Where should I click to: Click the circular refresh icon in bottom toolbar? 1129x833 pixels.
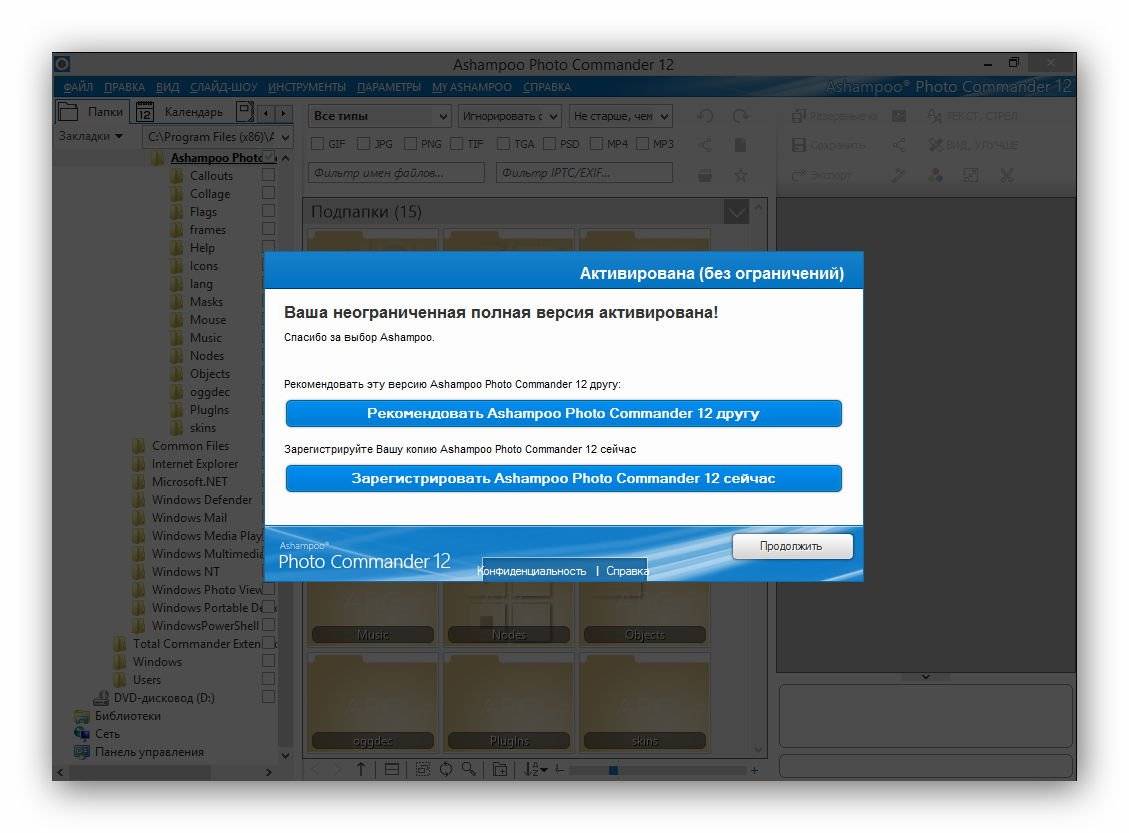(446, 769)
